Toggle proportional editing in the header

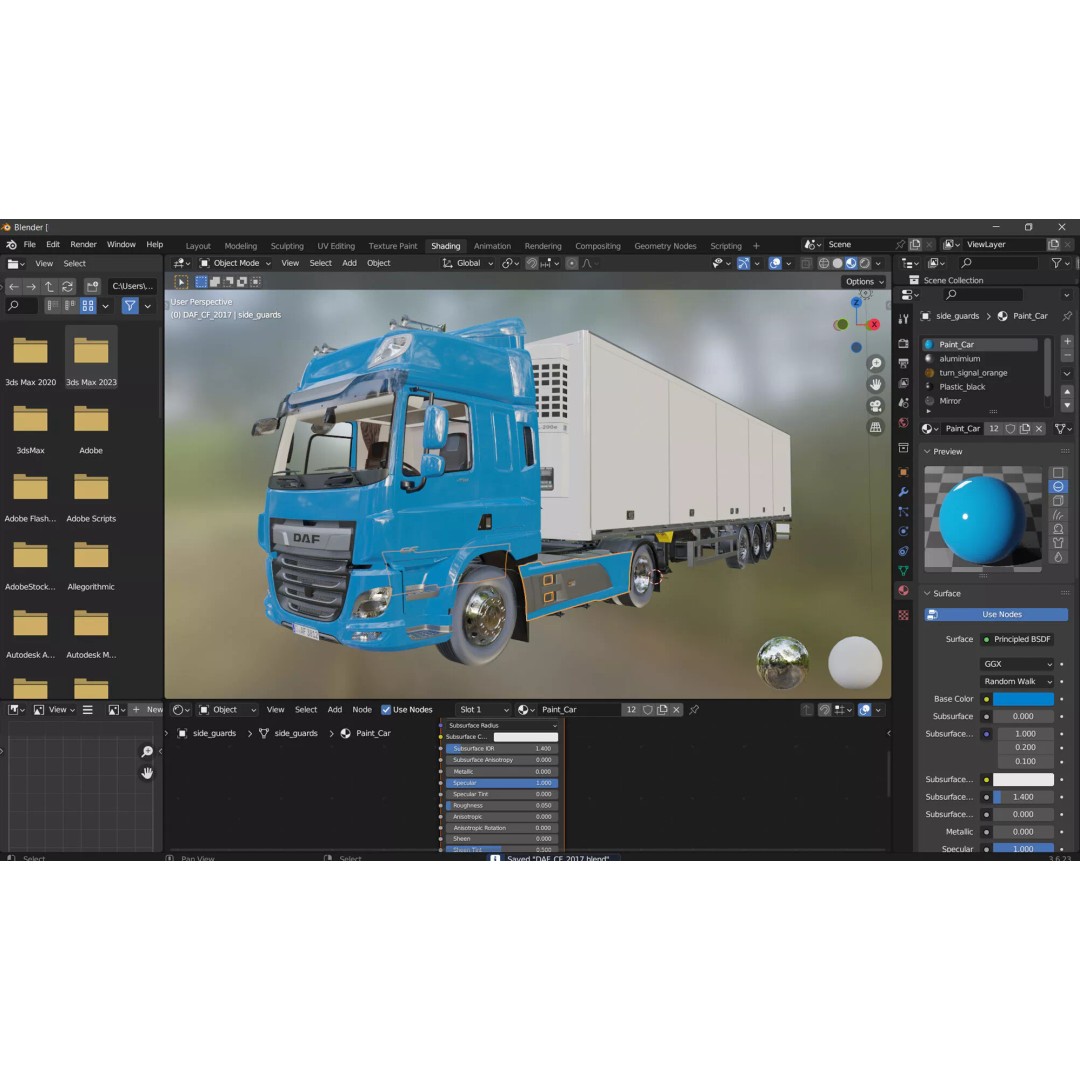point(571,263)
